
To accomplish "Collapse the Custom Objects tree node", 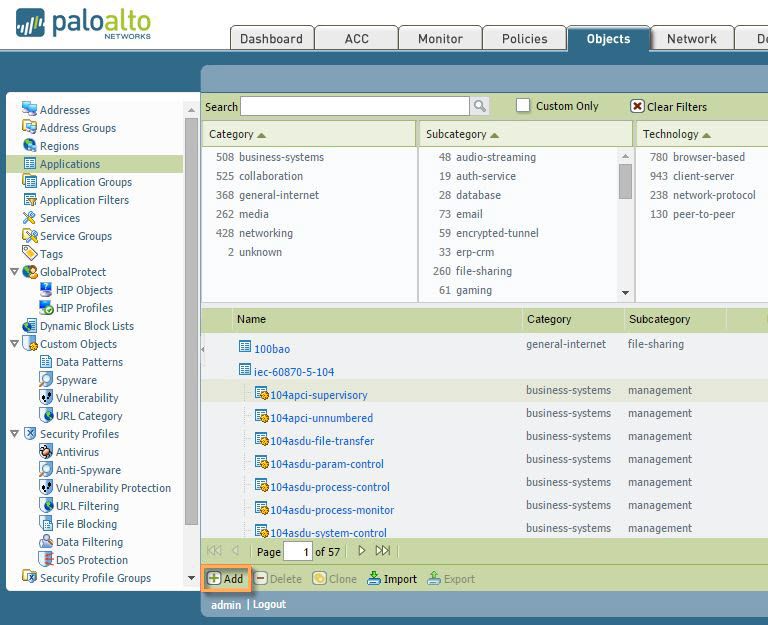I will (14, 344).
